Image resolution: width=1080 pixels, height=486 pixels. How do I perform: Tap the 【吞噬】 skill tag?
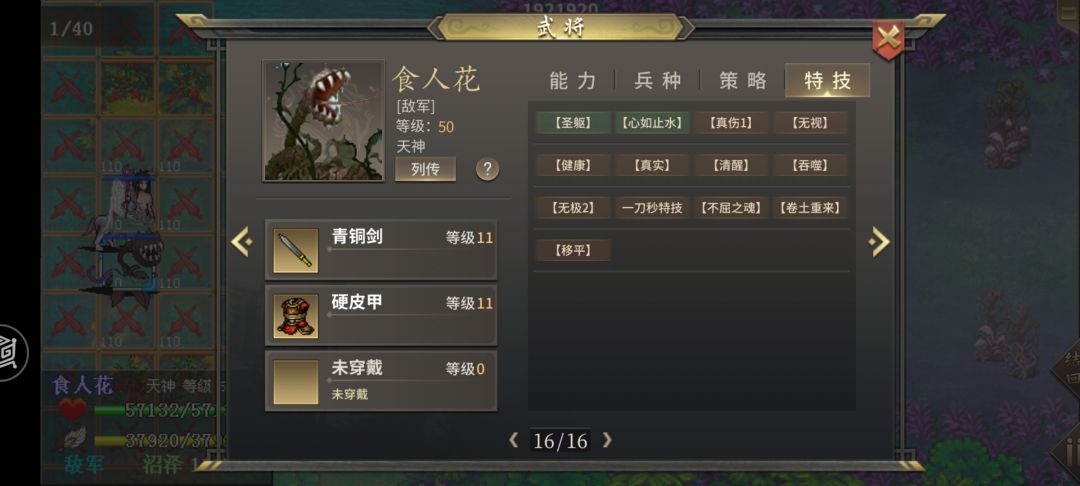(809, 165)
